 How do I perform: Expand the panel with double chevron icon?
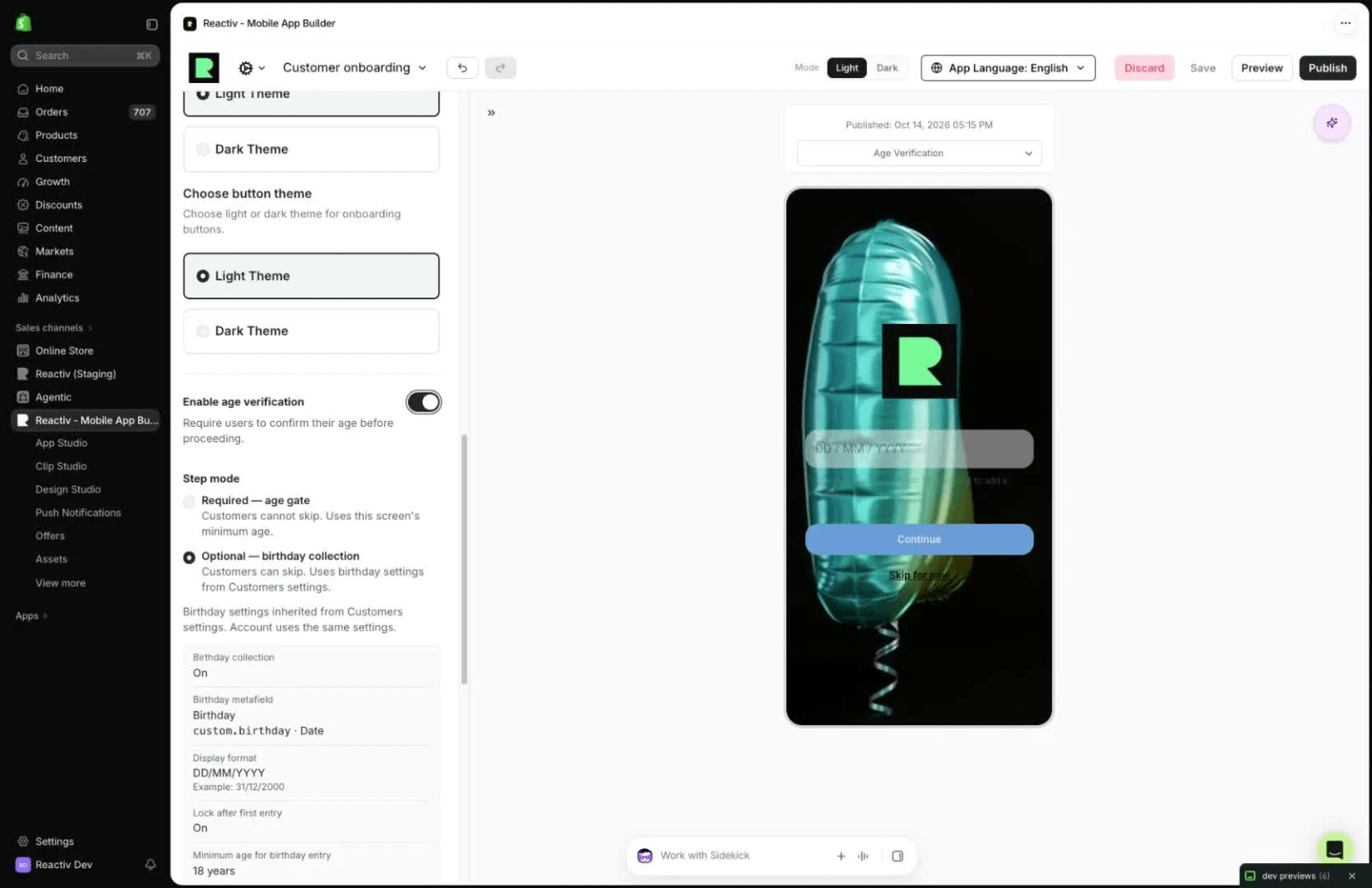click(x=491, y=112)
